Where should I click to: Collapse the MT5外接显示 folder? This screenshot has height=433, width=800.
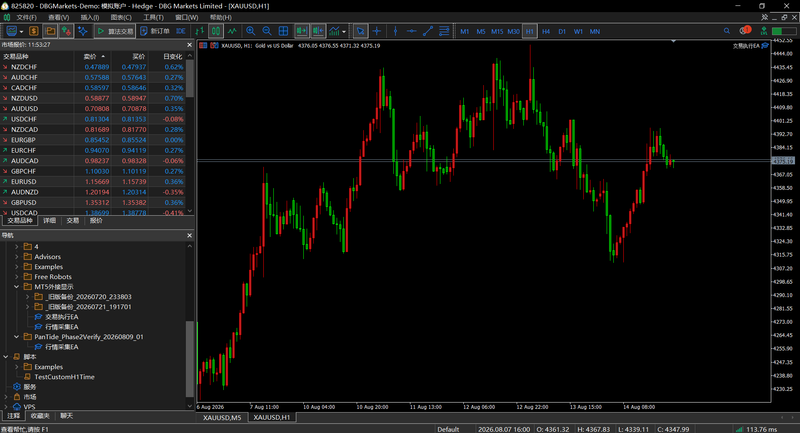(16, 287)
